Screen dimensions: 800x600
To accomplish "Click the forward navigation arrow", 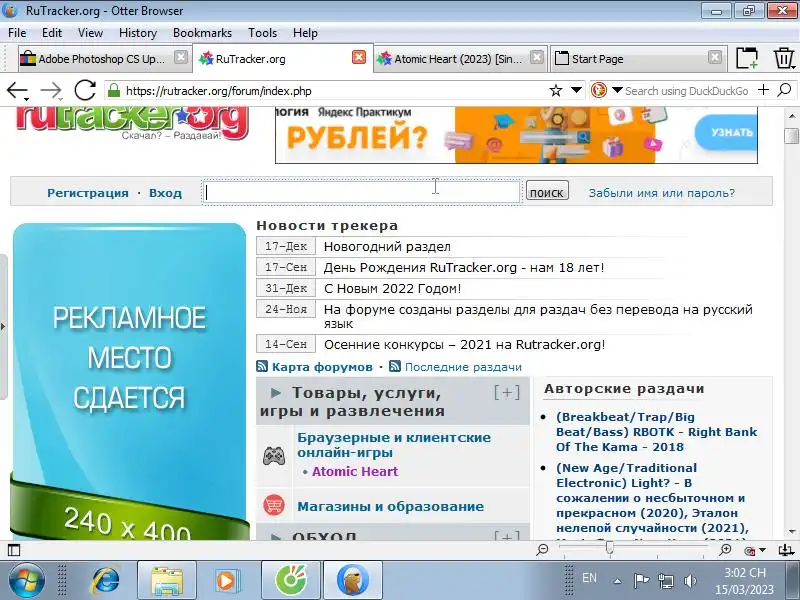I will [51, 91].
